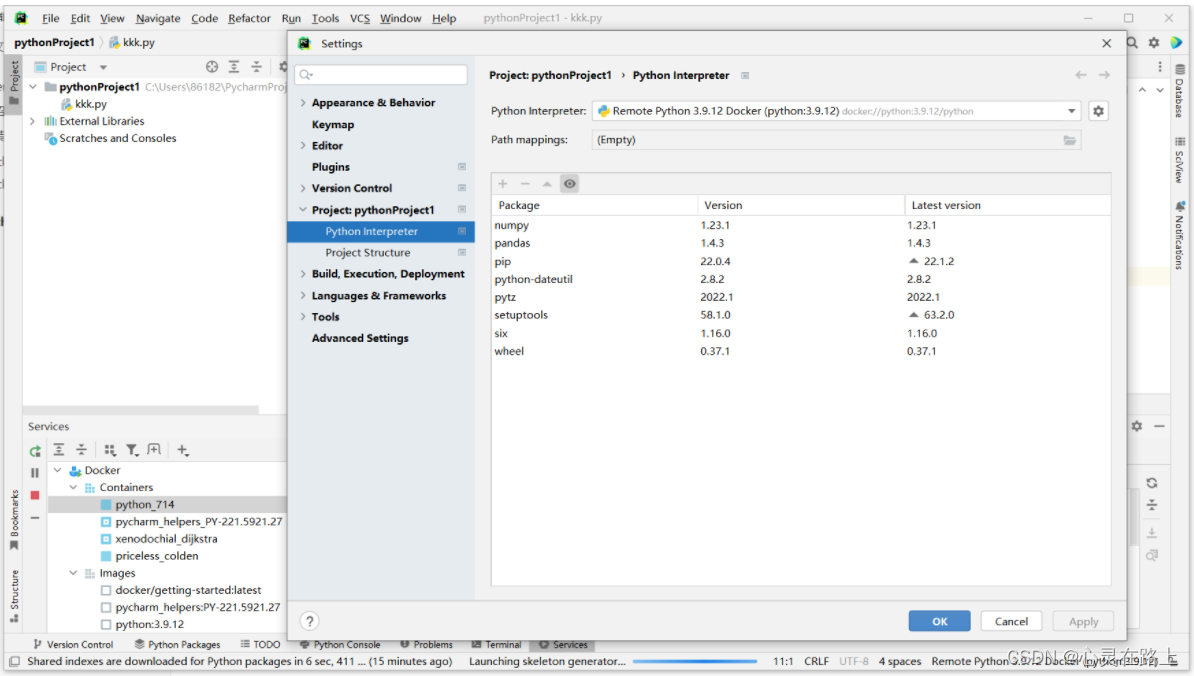Open the Database side tool window

point(1180,91)
